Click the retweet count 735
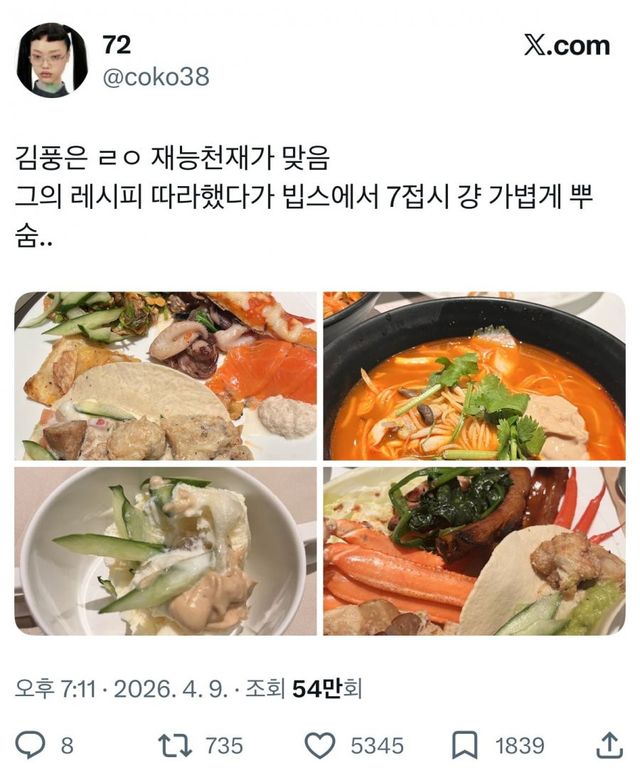The width and height of the screenshot is (640, 782). [224, 746]
